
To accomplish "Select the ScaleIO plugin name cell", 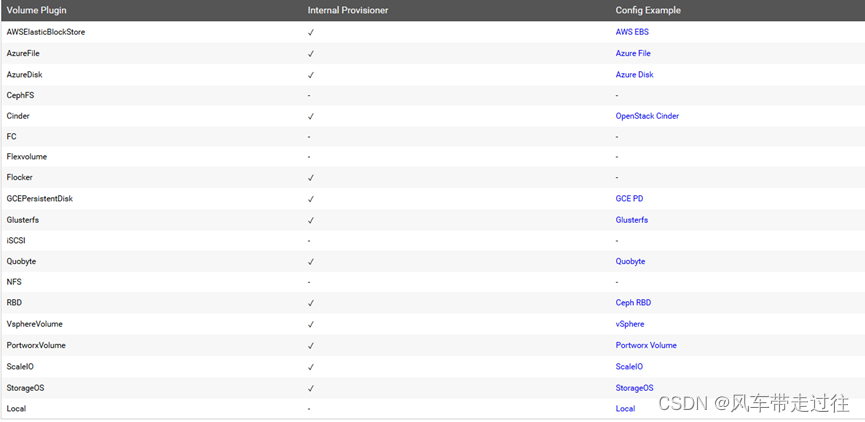I will 20,367.
